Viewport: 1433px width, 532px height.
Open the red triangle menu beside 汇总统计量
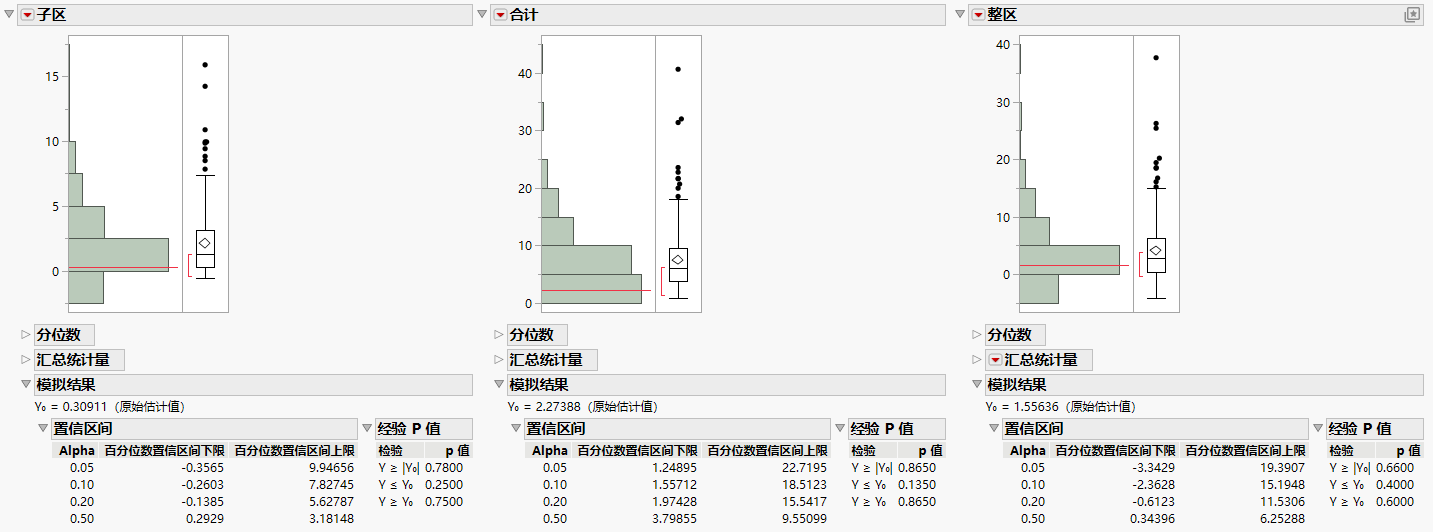pyautogui.click(x=995, y=360)
